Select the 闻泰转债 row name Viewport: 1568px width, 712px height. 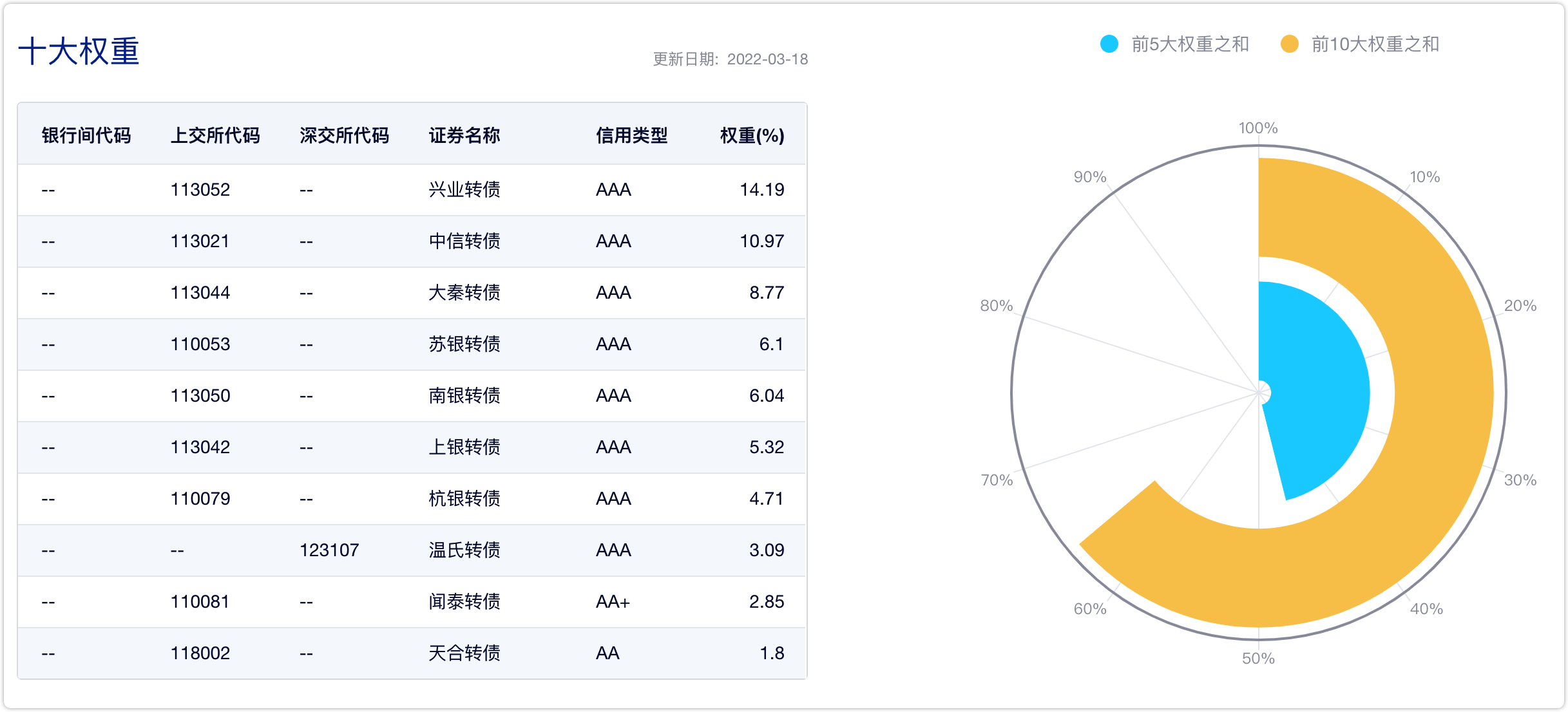tap(464, 601)
